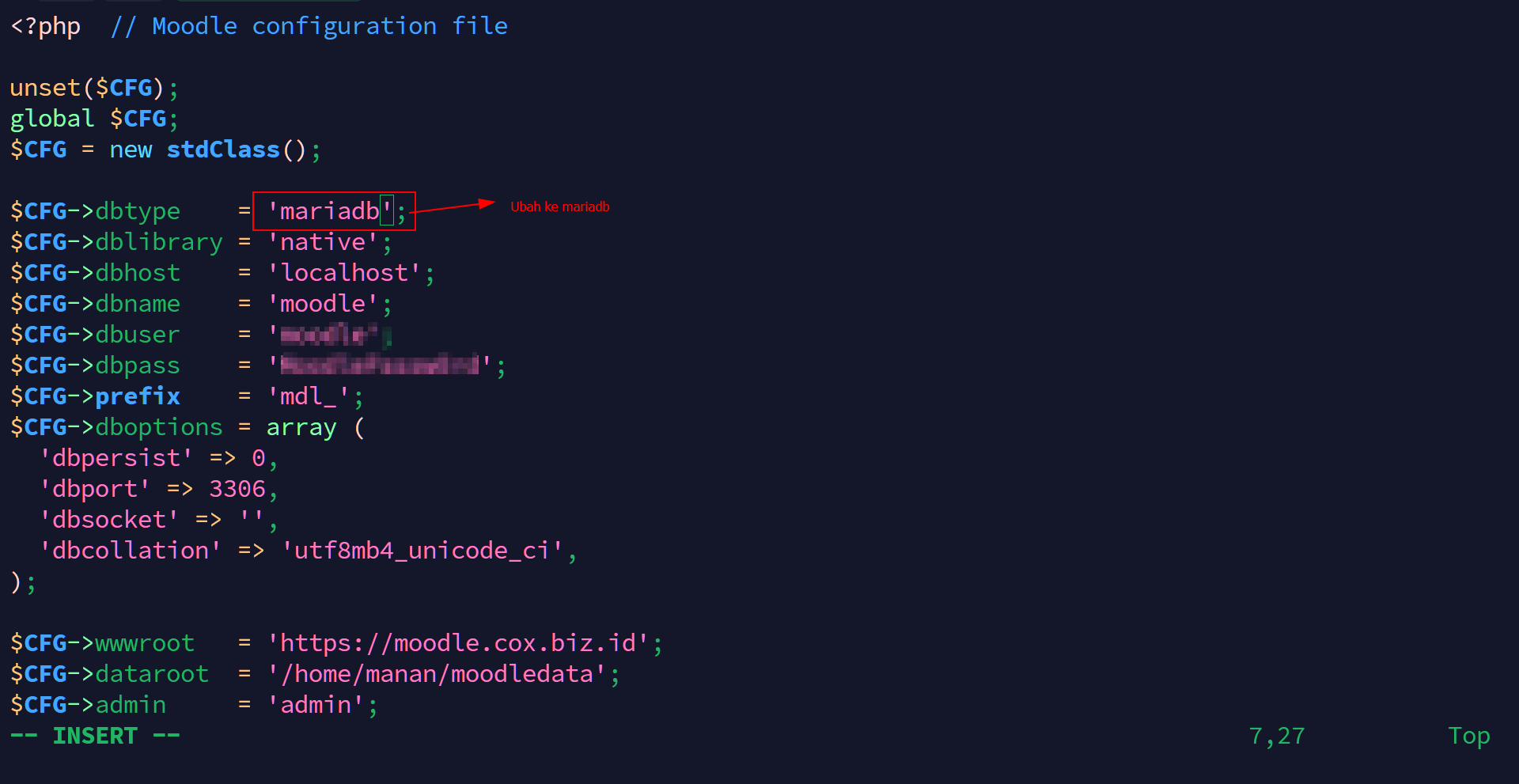Click the dbport number 3306
Viewport: 1519px width, 784px height.
tap(237, 489)
